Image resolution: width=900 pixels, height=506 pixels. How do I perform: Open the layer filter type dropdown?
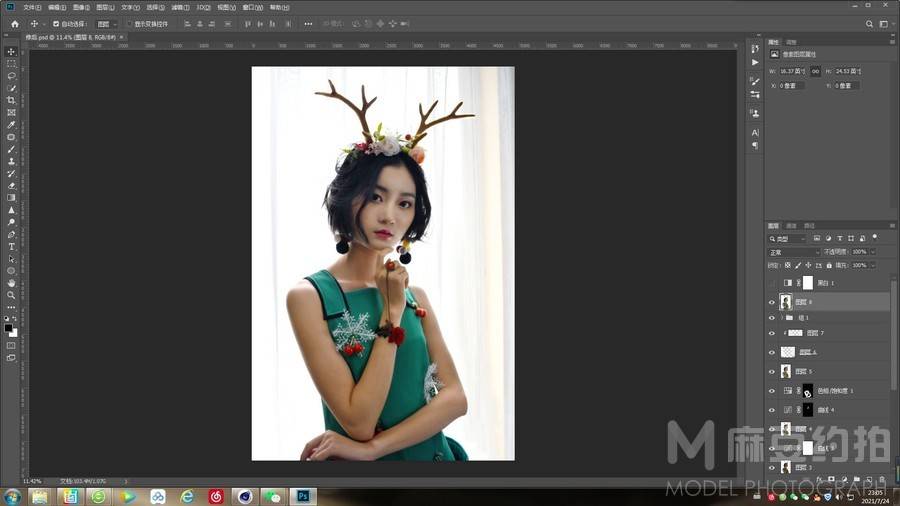tap(787, 239)
